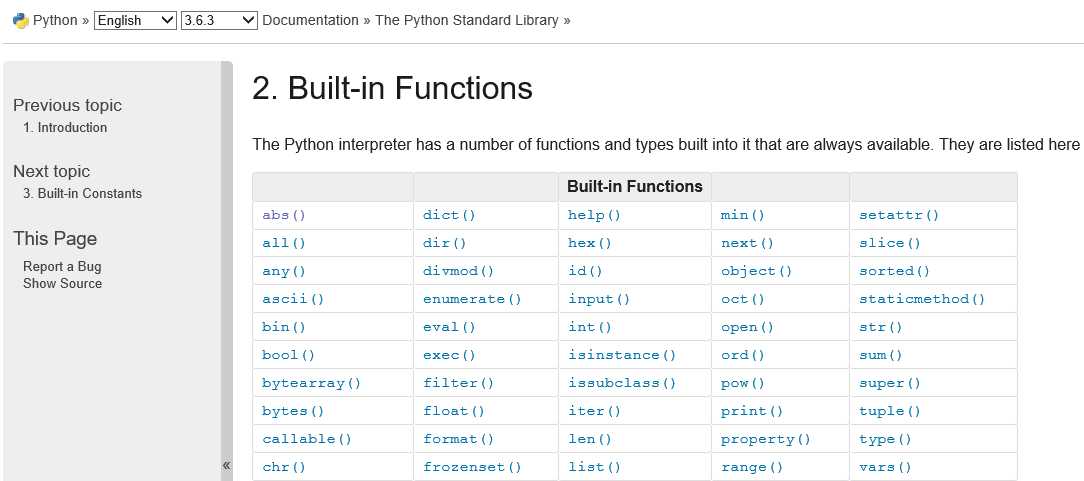Open the print() function link

751,411
